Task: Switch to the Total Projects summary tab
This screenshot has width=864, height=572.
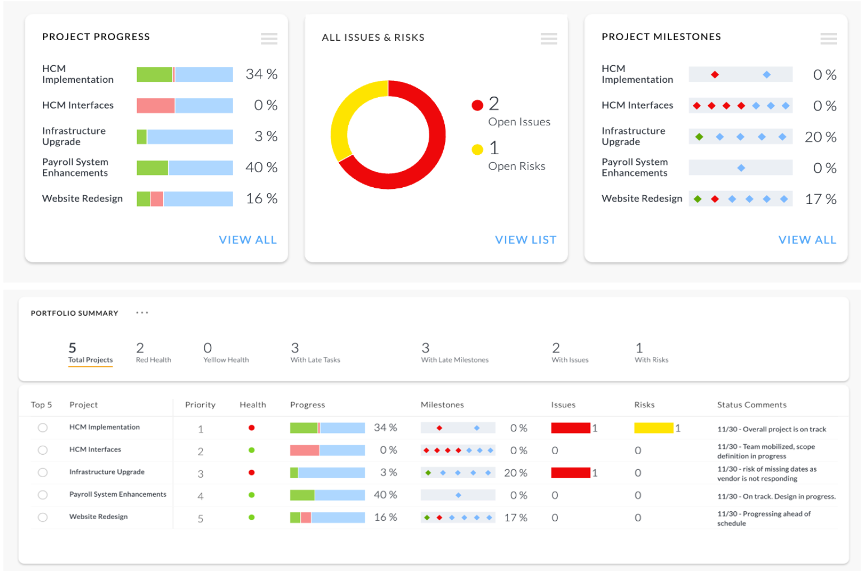Action: (x=90, y=353)
